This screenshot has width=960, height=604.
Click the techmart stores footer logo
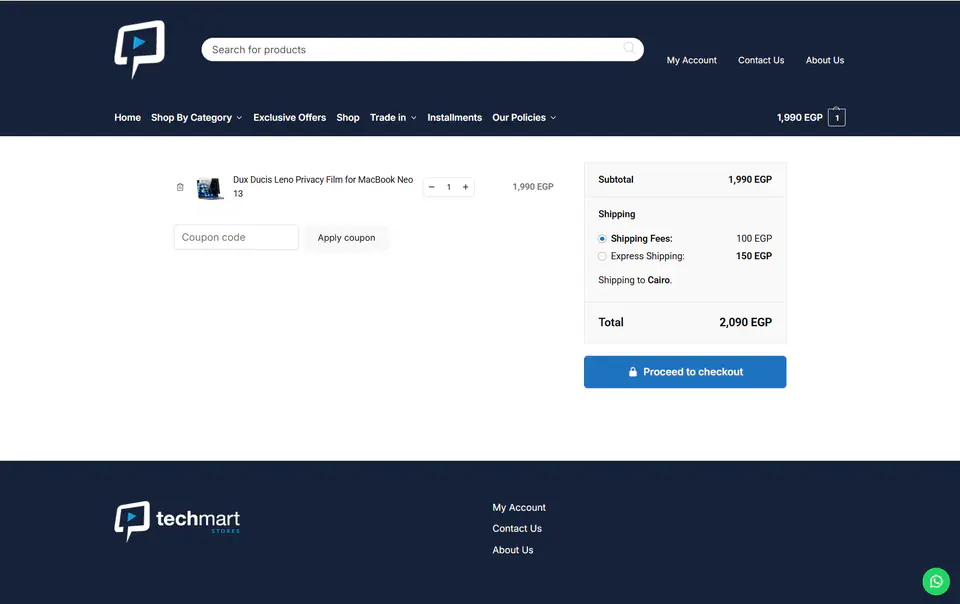tap(177, 521)
